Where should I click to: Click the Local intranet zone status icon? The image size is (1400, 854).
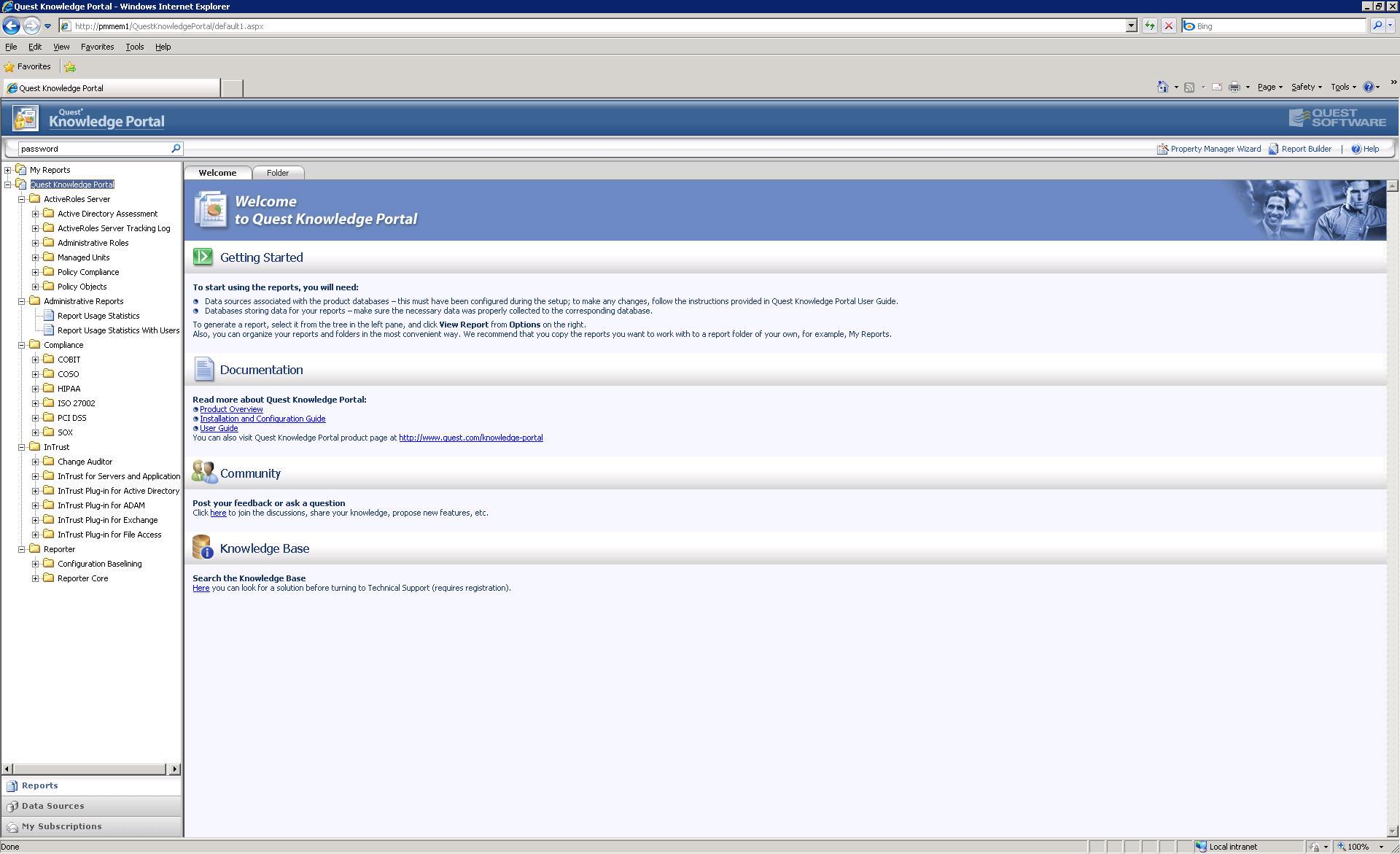pyautogui.click(x=1201, y=847)
